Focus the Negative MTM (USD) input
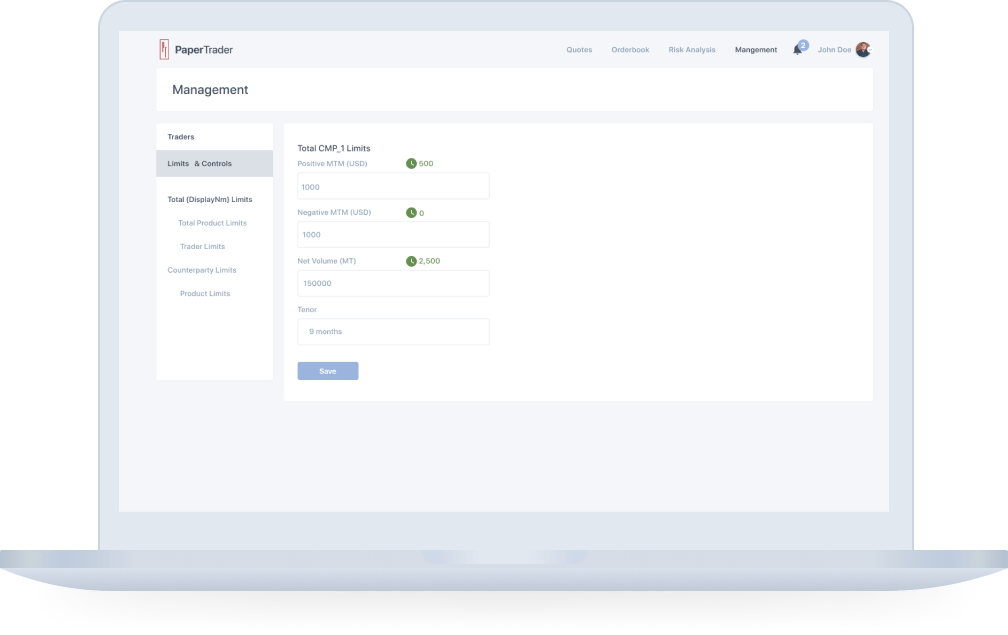This screenshot has height=635, width=1008. coord(393,235)
